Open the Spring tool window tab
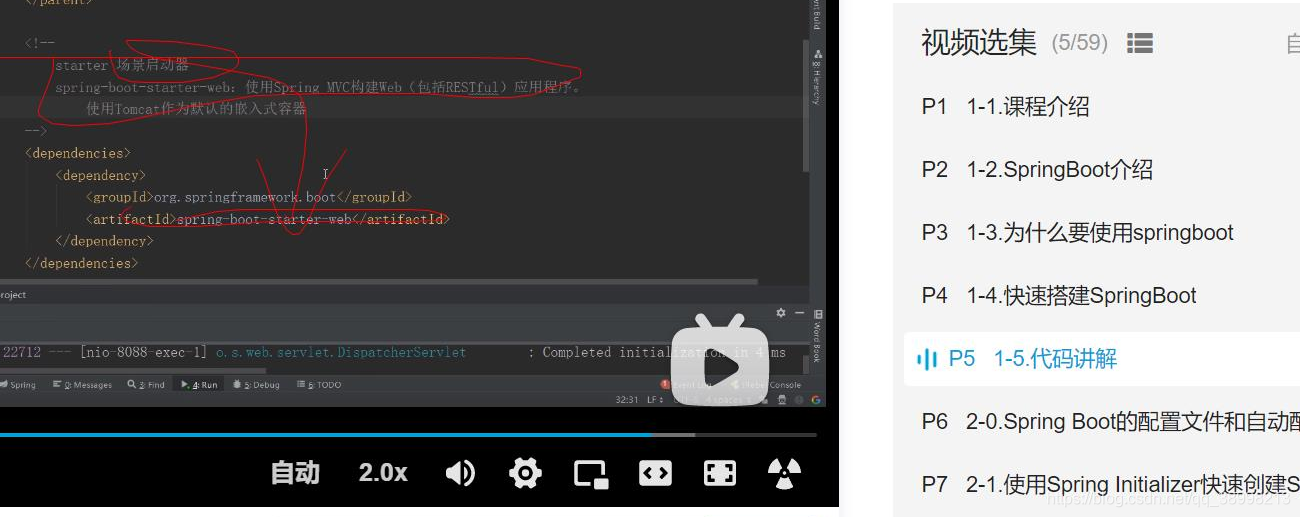1300x517 pixels. point(19,385)
